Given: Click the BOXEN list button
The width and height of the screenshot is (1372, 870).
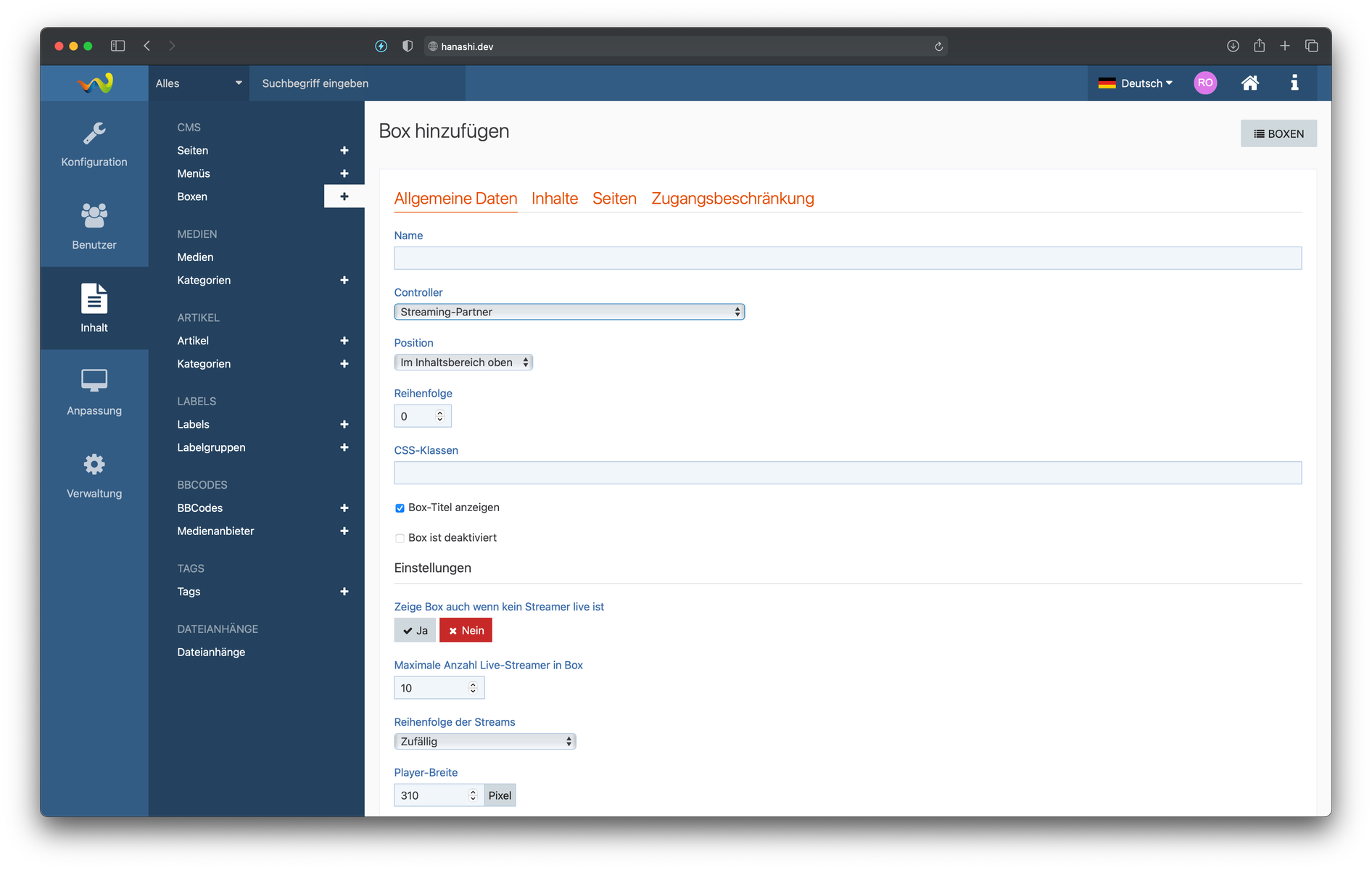Looking at the screenshot, I should coord(1278,134).
